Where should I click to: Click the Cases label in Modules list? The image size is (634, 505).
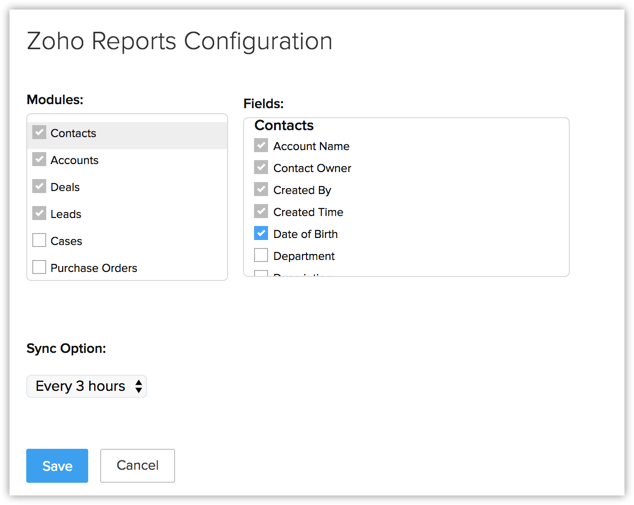[x=66, y=241]
